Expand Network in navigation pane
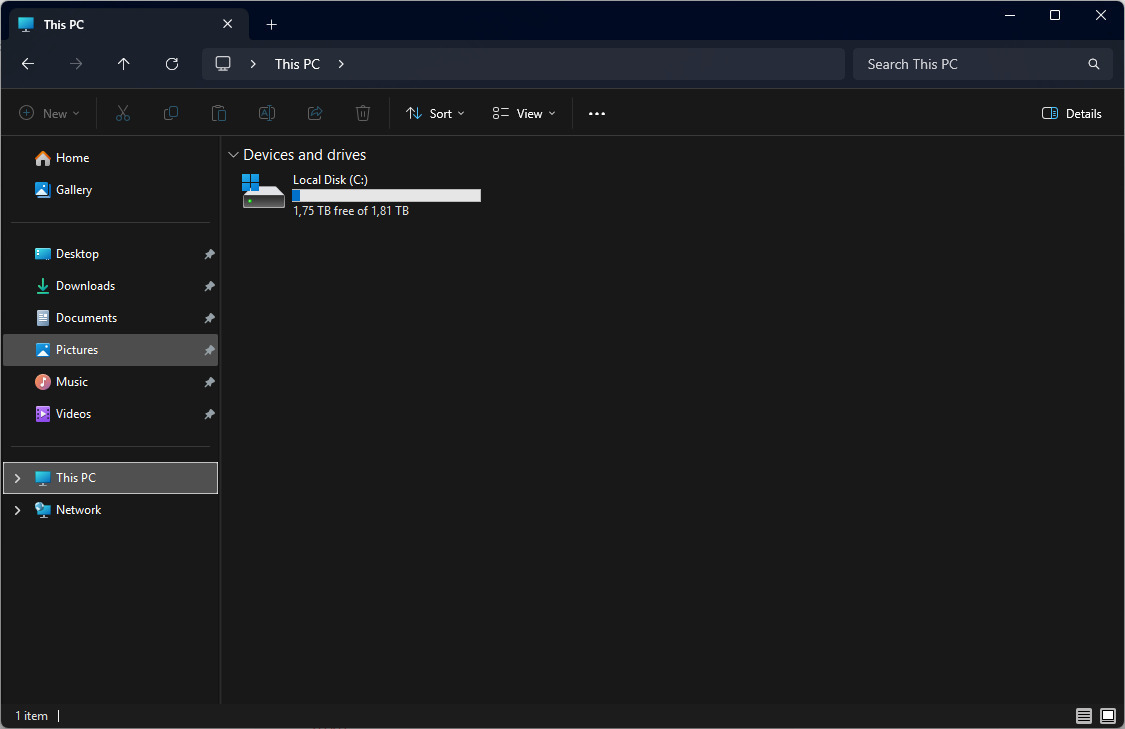 [x=18, y=510]
